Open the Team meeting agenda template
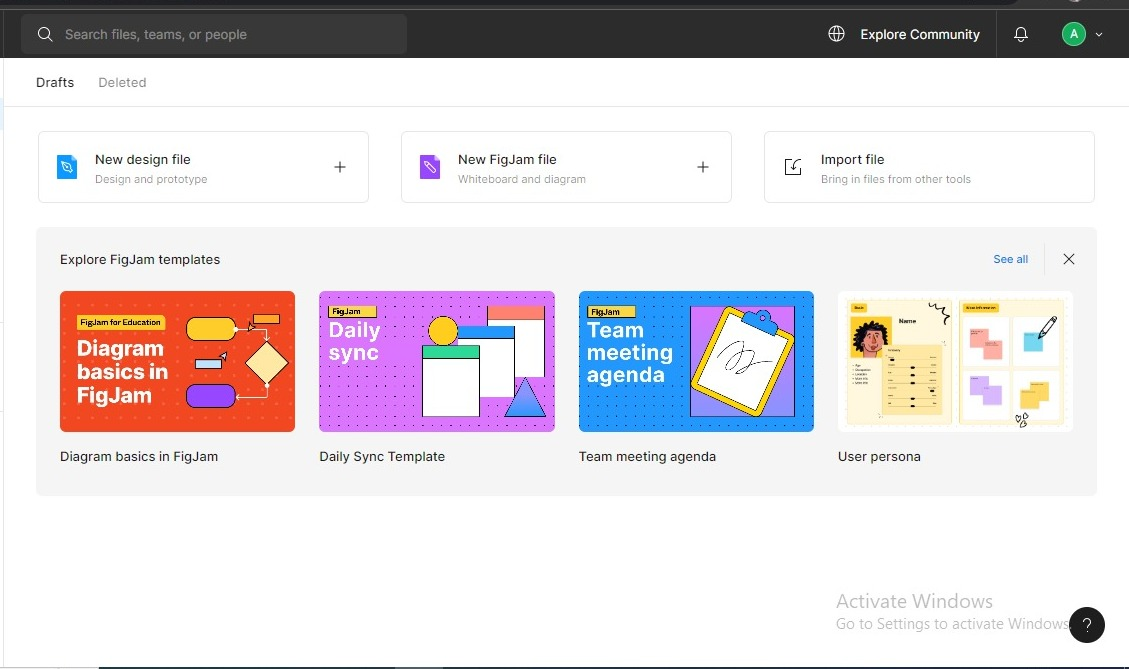Screen dimensions: 1129x669 (x=695, y=361)
